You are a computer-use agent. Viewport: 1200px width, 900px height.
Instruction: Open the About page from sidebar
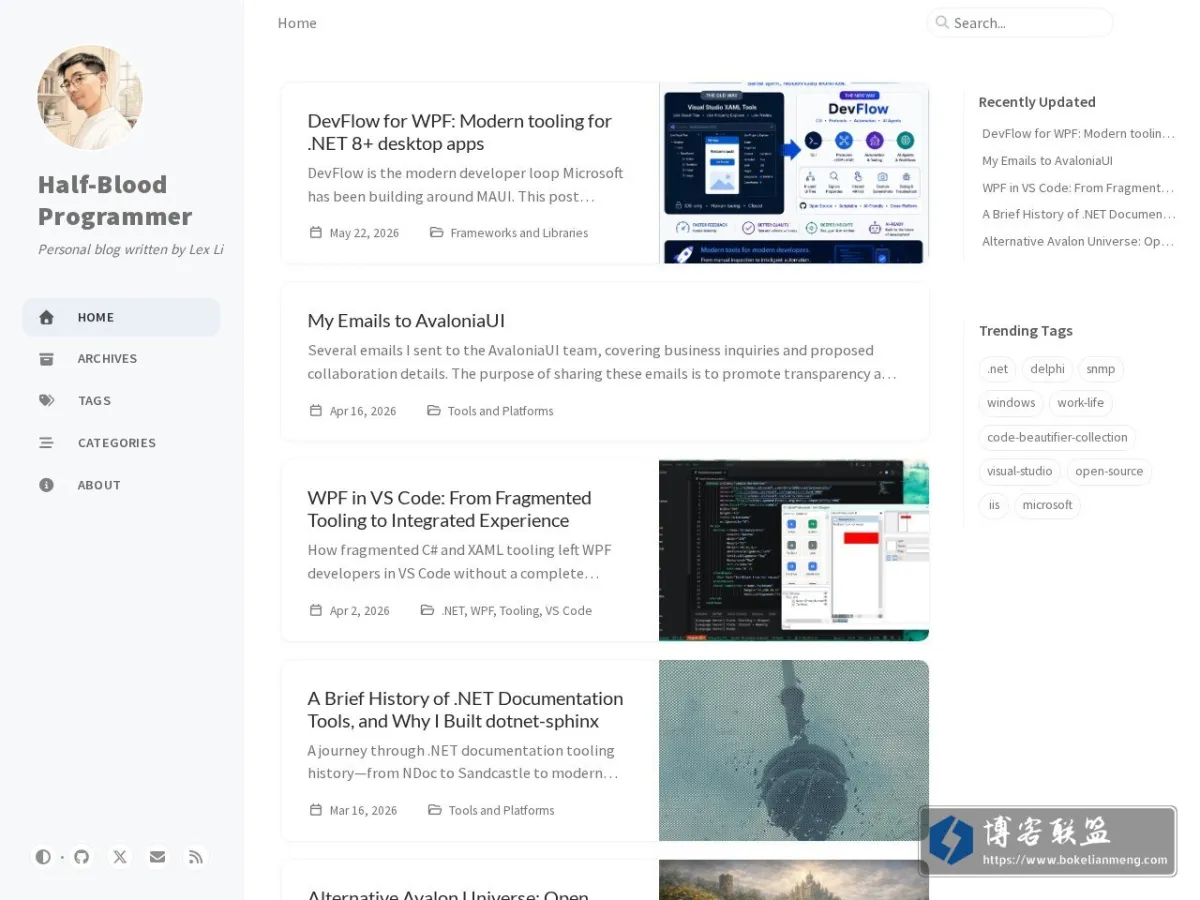point(121,485)
